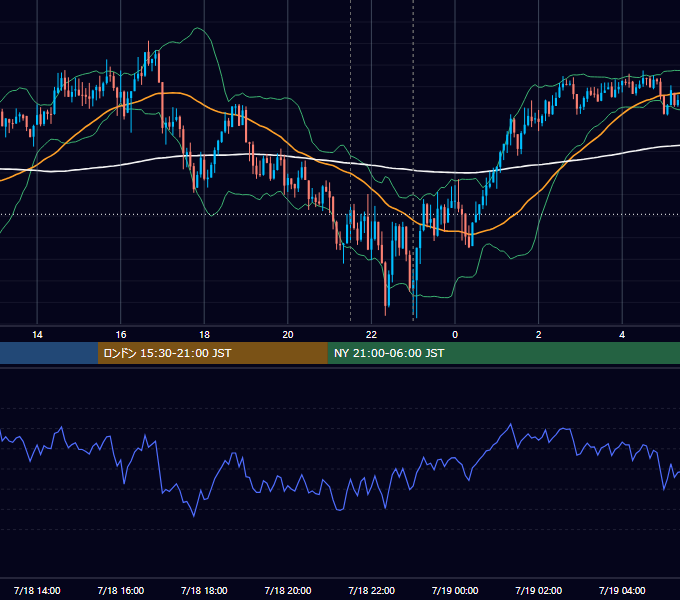The image size is (680, 600).
Task: Click the 14 hour axis label
Action: click(37, 335)
